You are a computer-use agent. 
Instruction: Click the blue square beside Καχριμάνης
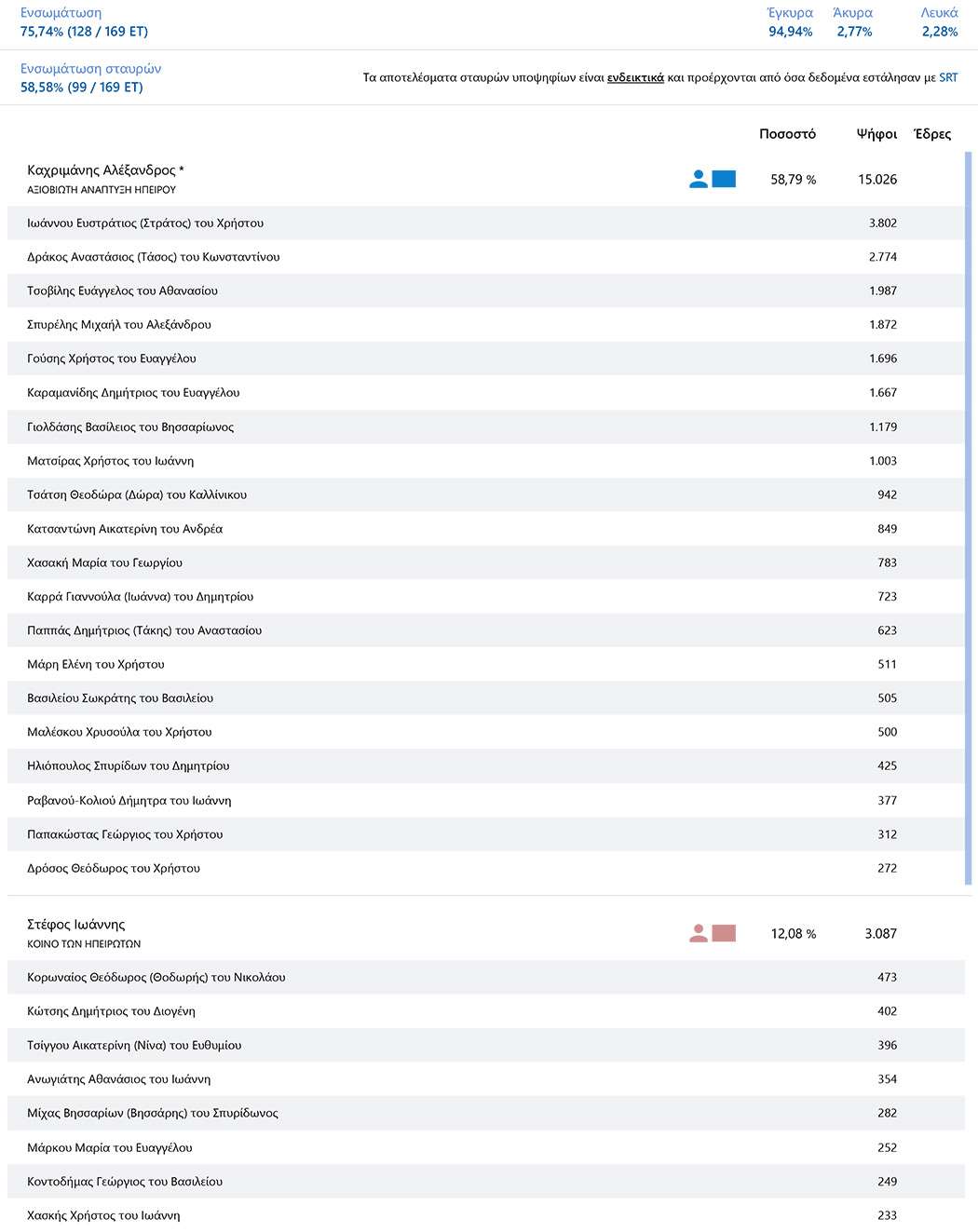[724, 179]
